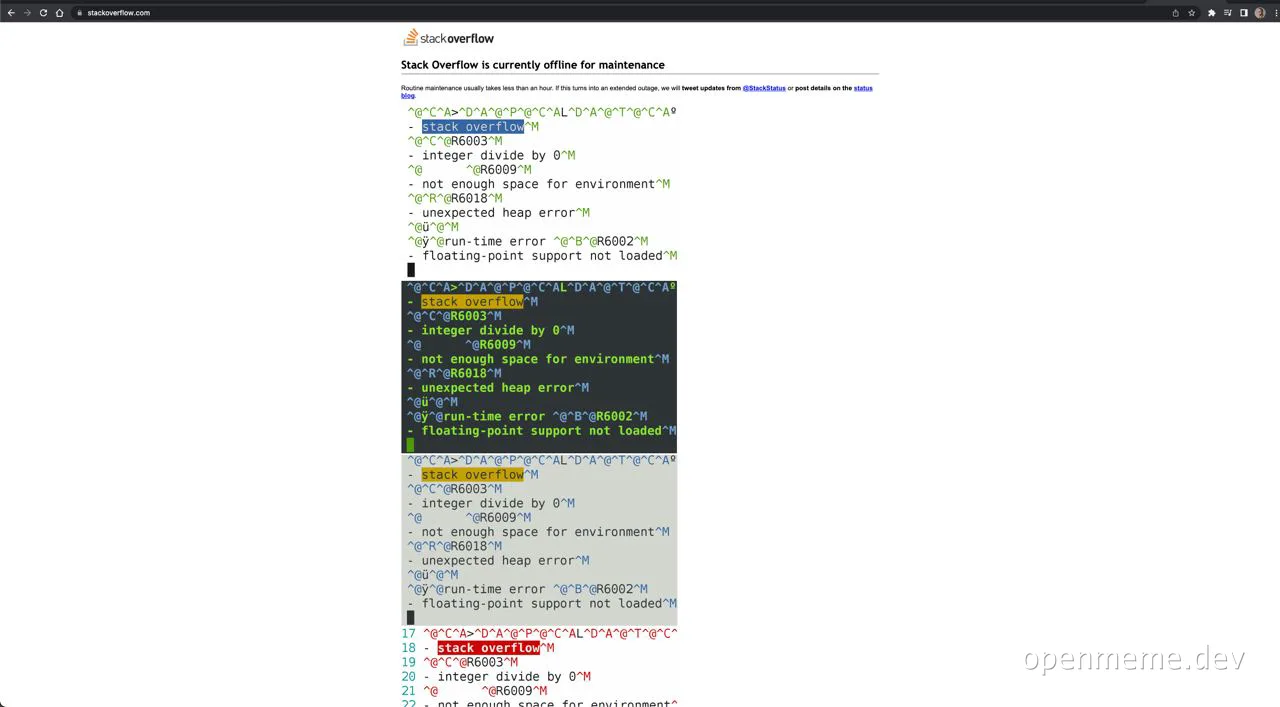View site info via the padlock icon

(79, 13)
